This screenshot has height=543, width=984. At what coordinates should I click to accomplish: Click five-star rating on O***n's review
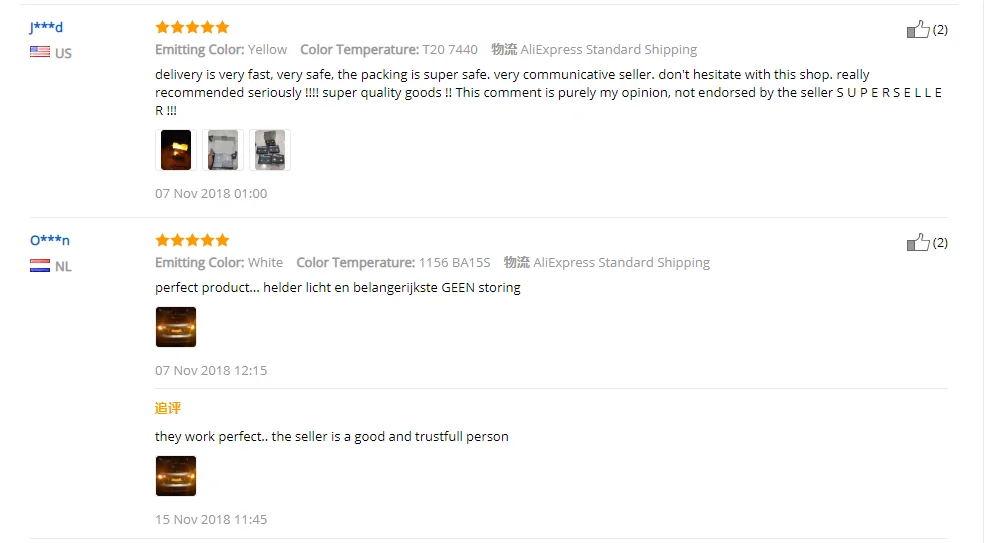[192, 240]
